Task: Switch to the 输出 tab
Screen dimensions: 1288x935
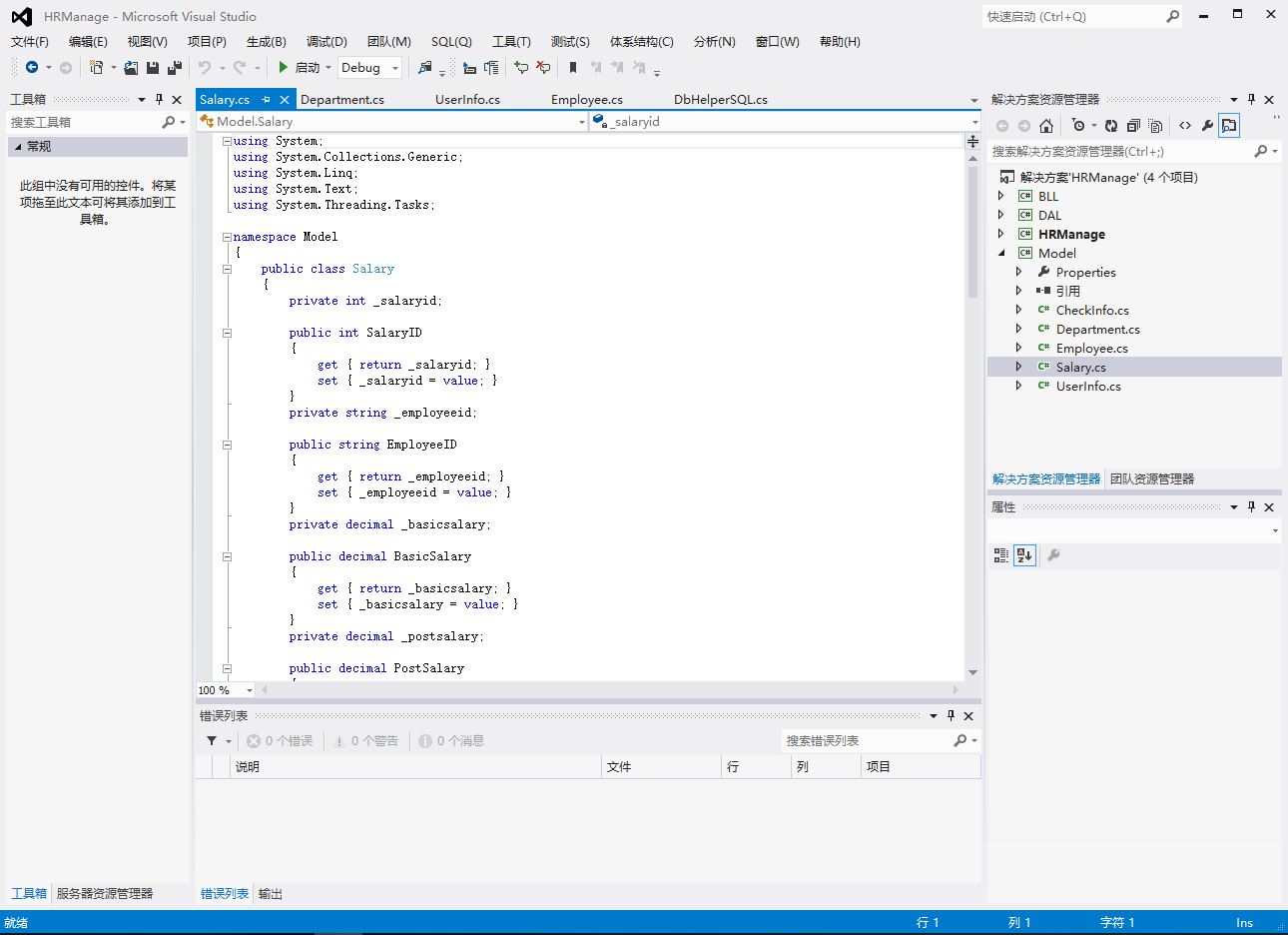Action: coord(271,894)
